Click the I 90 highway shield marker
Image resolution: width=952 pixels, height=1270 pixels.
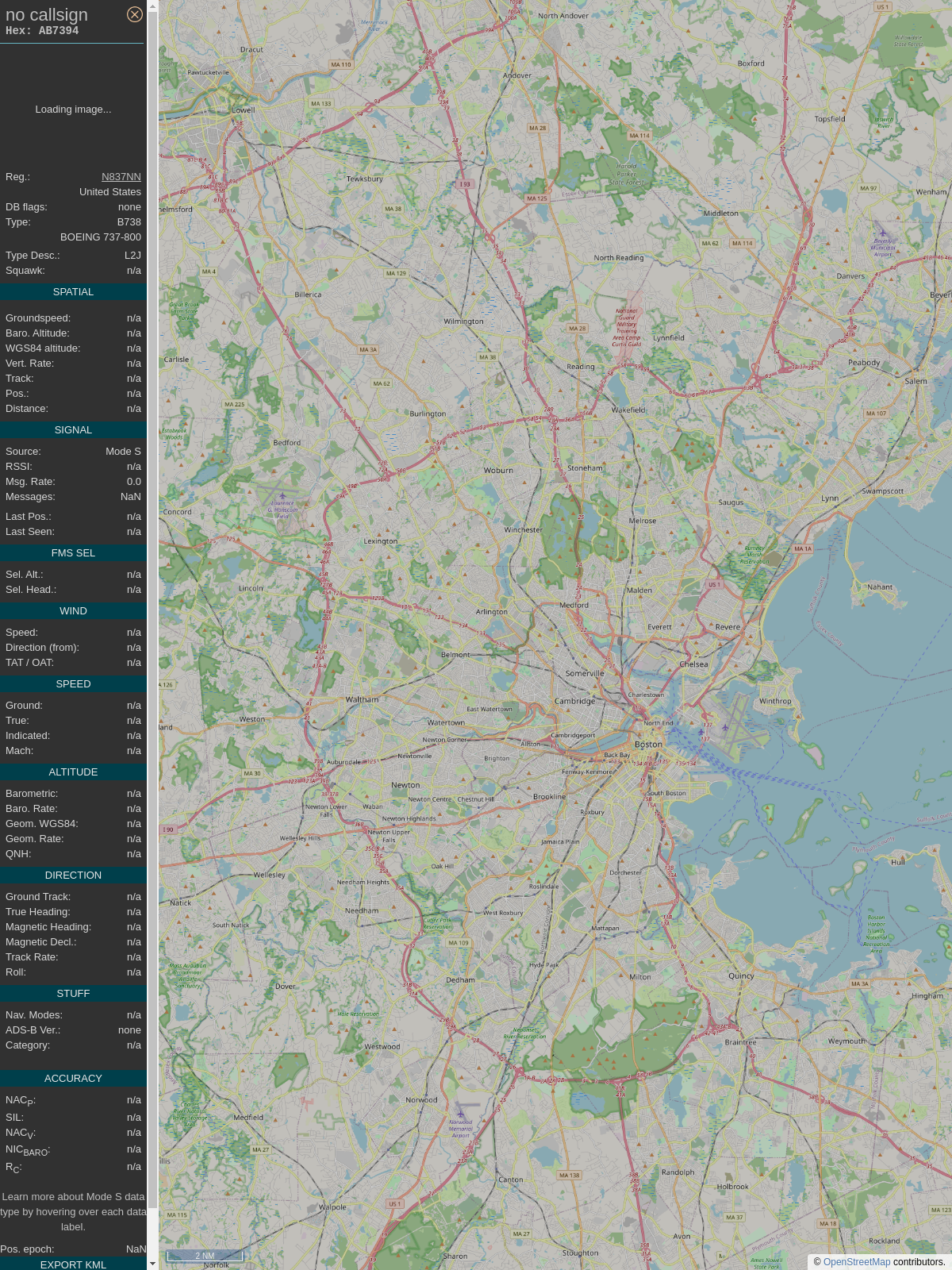point(168,829)
